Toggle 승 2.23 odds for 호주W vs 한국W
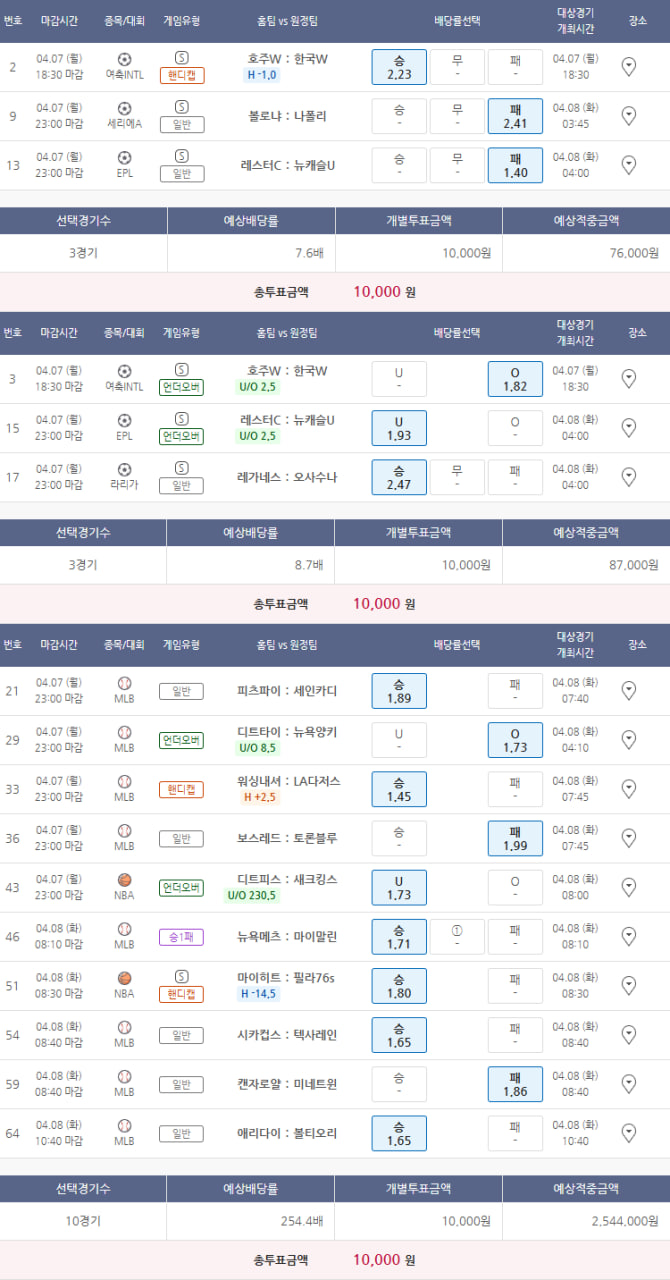Viewport: 670px width, 1280px height. [x=399, y=67]
